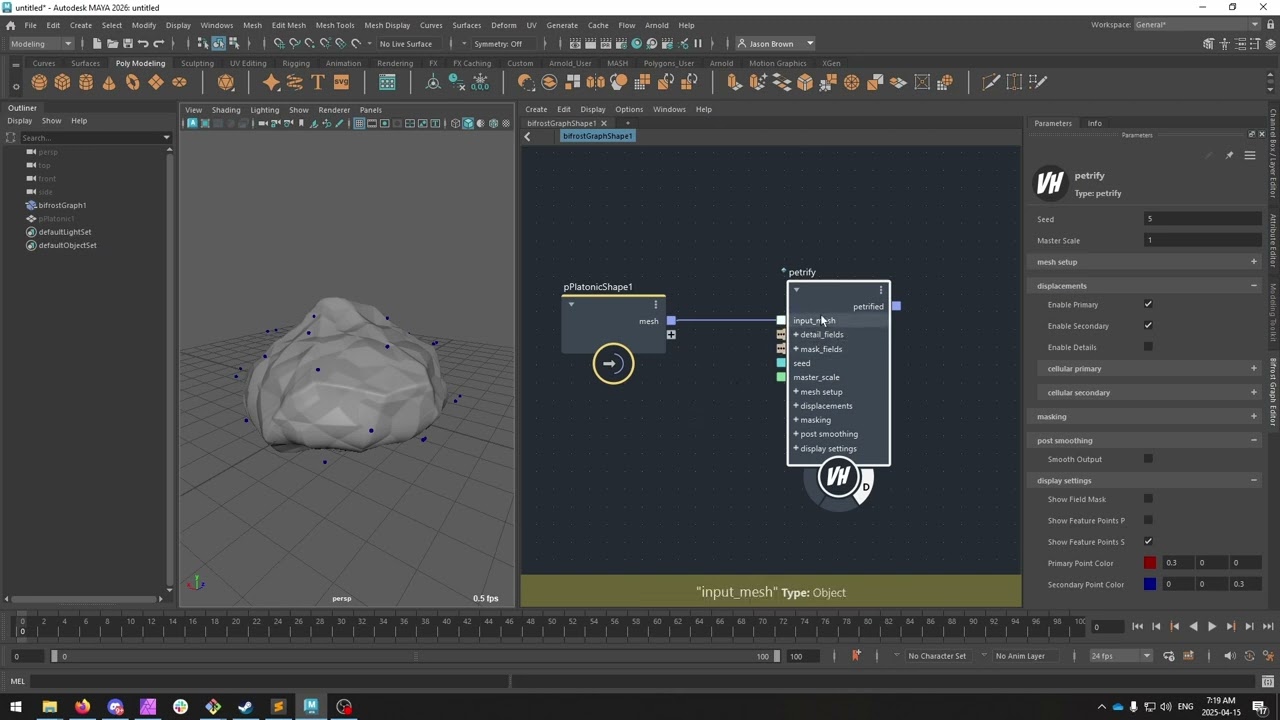The width and height of the screenshot is (1280, 720).
Task: Click the pPlatonicShape1 node output arrow icon
Action: tap(613, 363)
